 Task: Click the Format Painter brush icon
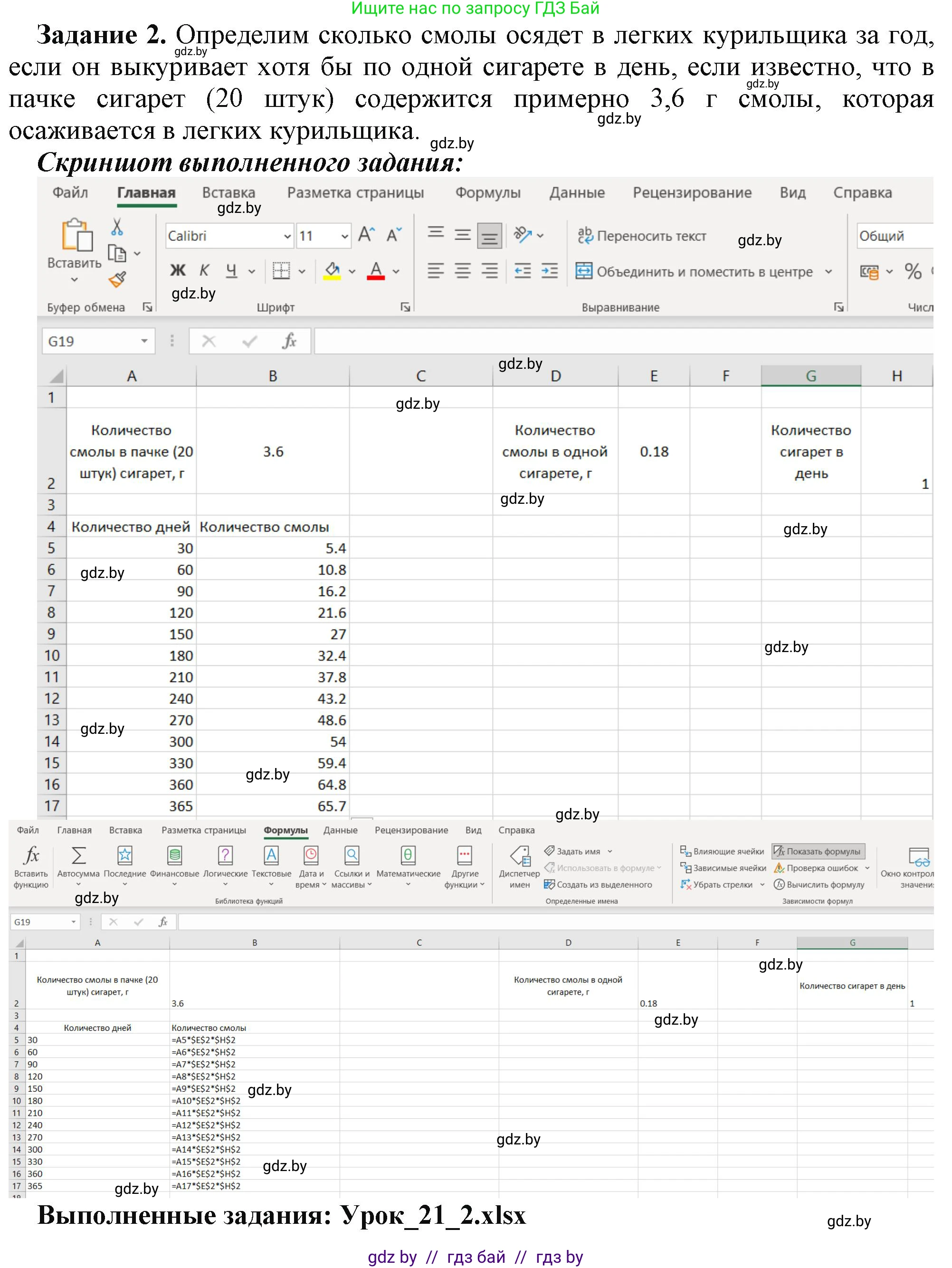click(x=117, y=280)
